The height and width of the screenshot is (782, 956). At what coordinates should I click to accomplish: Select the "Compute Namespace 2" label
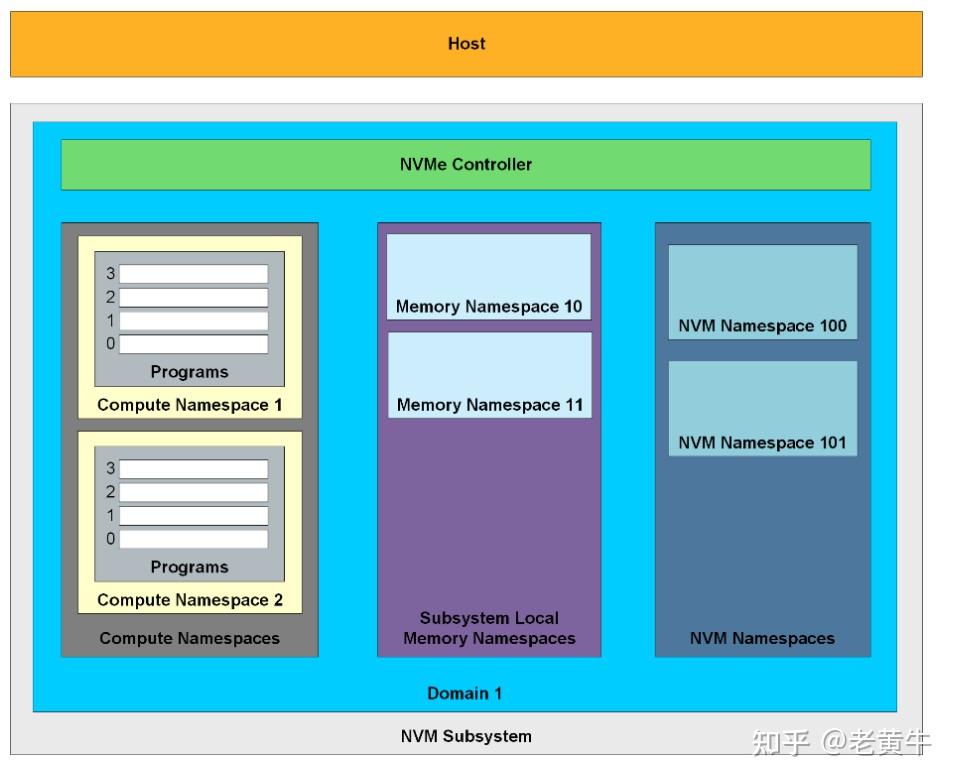tap(190, 600)
